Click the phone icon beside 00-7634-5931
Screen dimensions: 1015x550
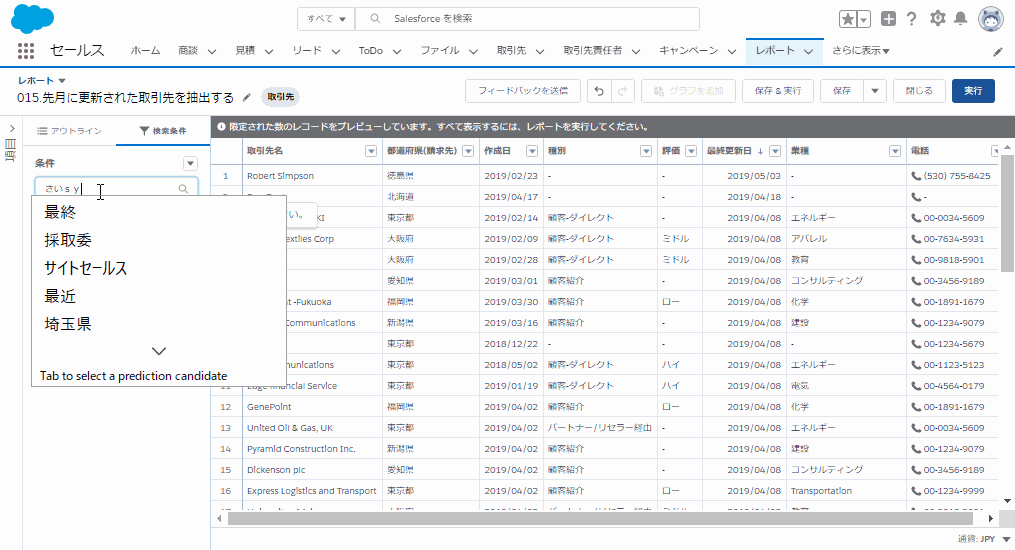[x=916, y=239]
